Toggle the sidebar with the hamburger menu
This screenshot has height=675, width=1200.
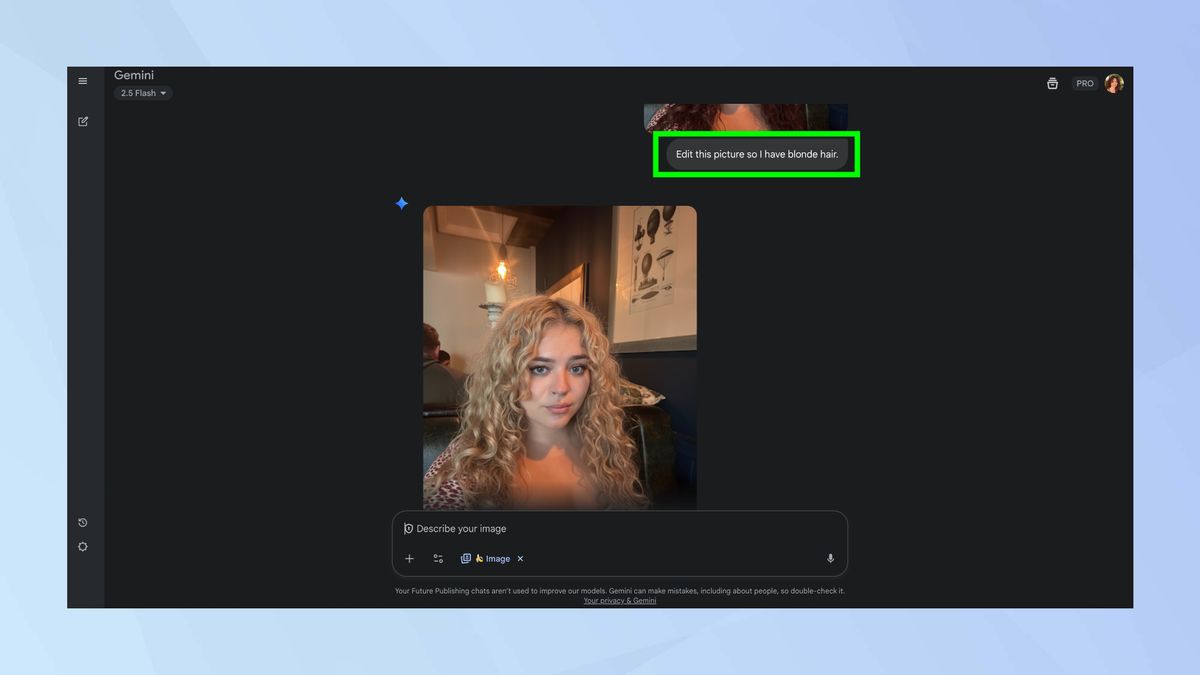(x=83, y=81)
